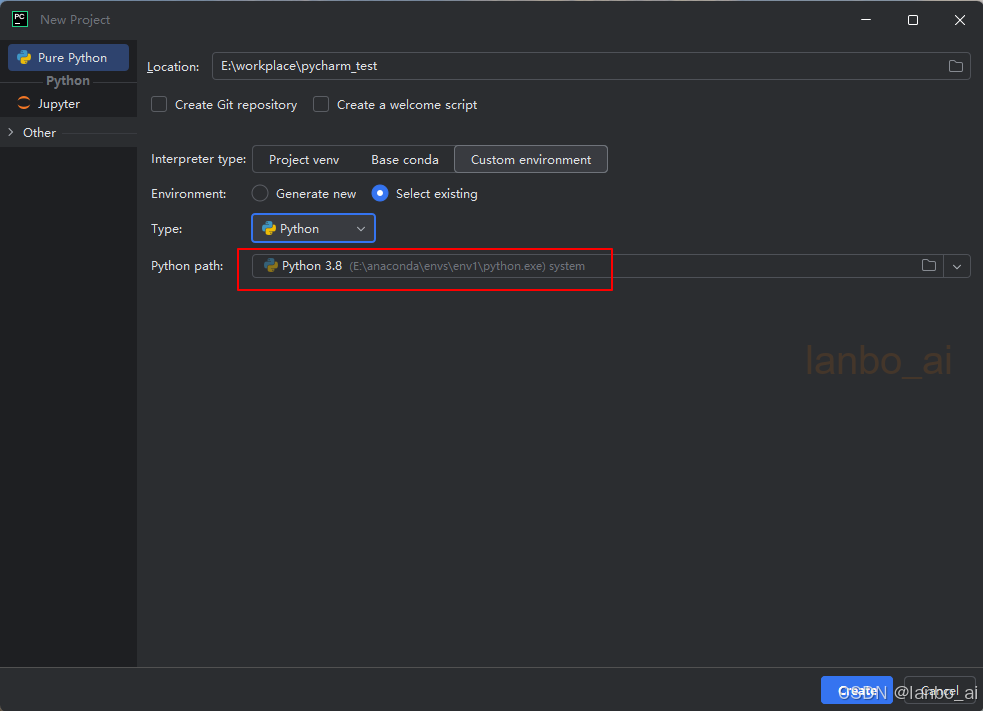Screen dimensions: 983x711
Task: Select the Select existing radio button
Action: coord(380,193)
